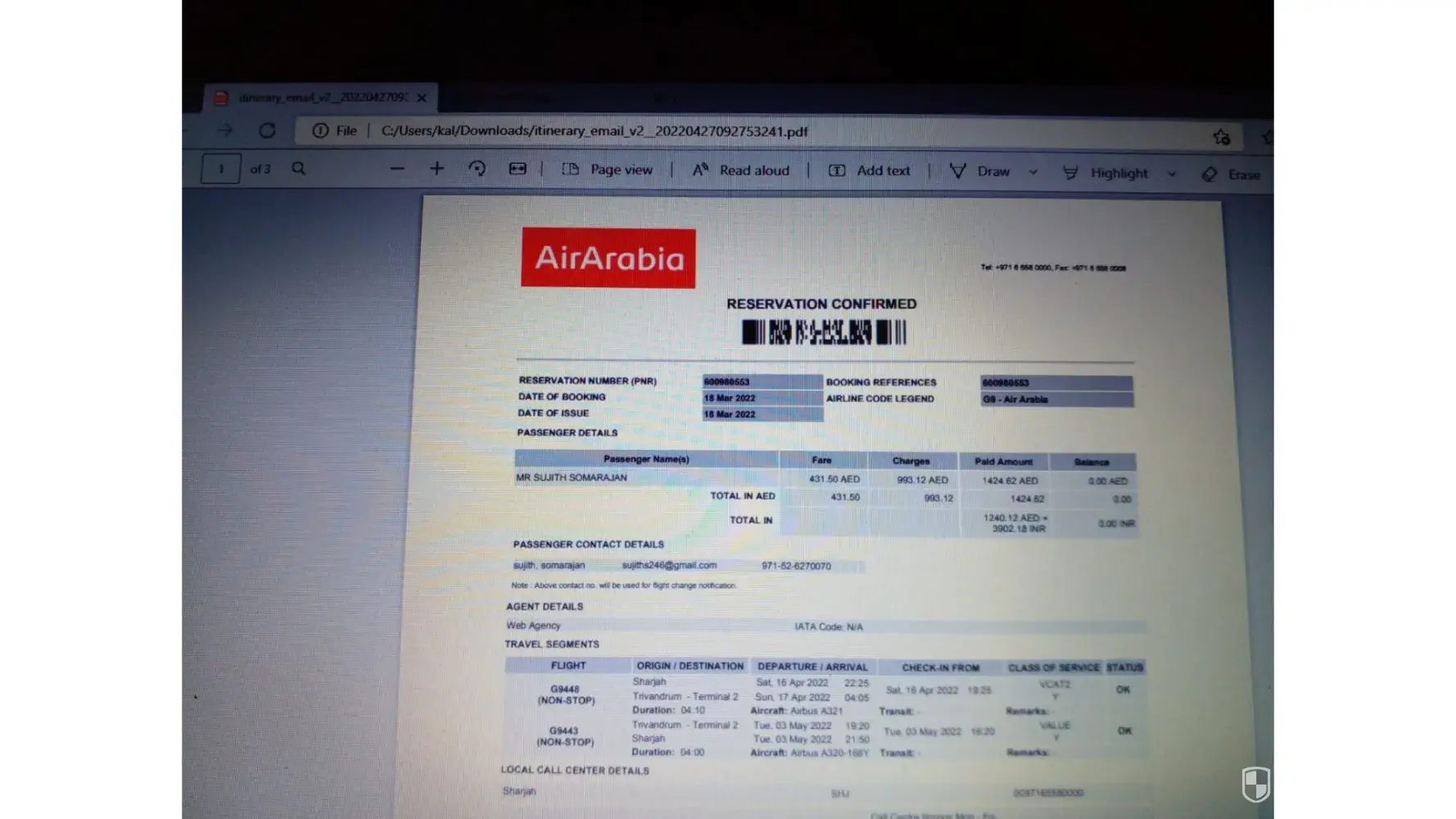This screenshot has width=1456, height=819.
Task: Click the "PASSENGER CONTACT DETAILS" heading
Action: tap(589, 544)
